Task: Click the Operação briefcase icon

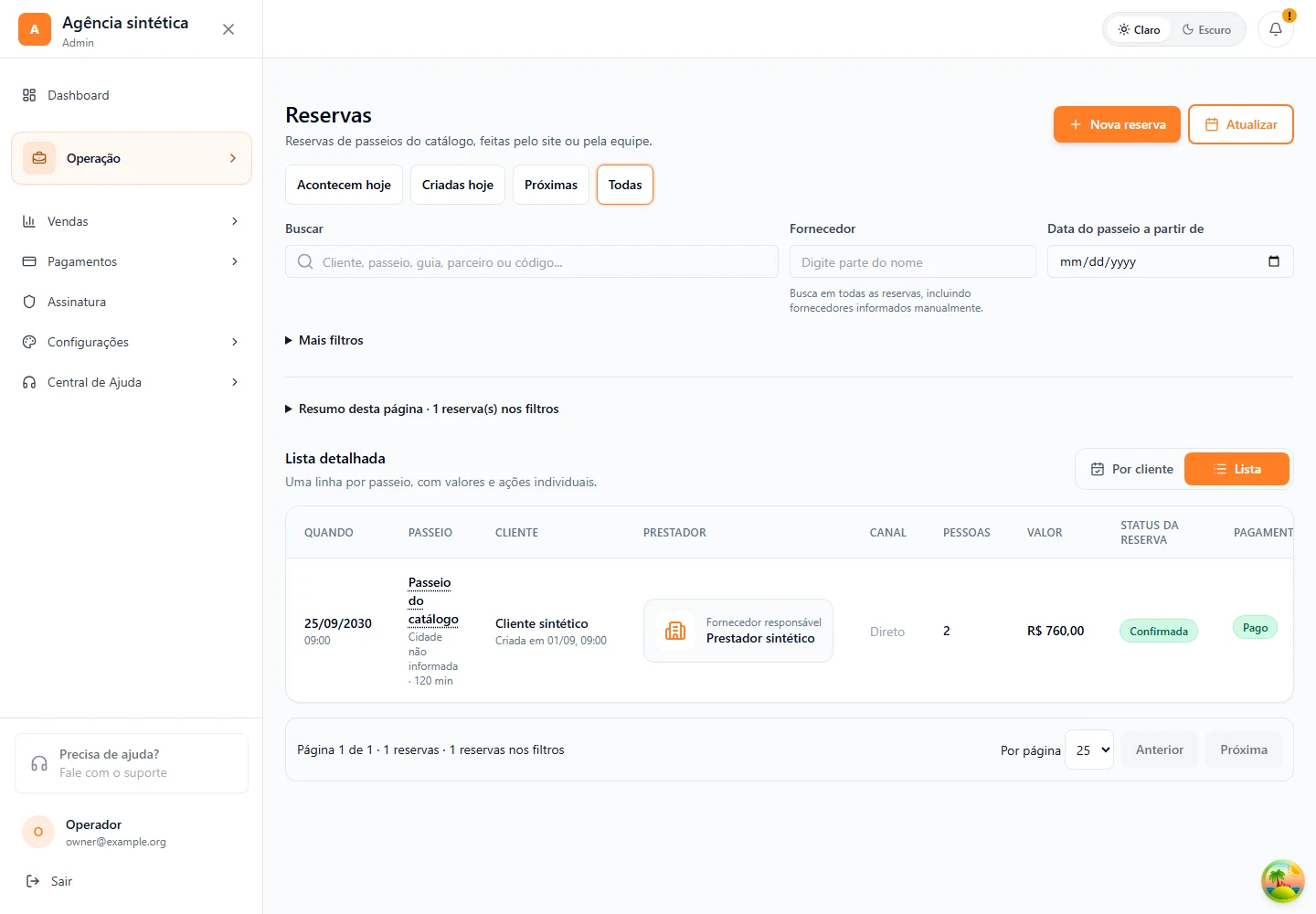Action: pyautogui.click(x=39, y=158)
